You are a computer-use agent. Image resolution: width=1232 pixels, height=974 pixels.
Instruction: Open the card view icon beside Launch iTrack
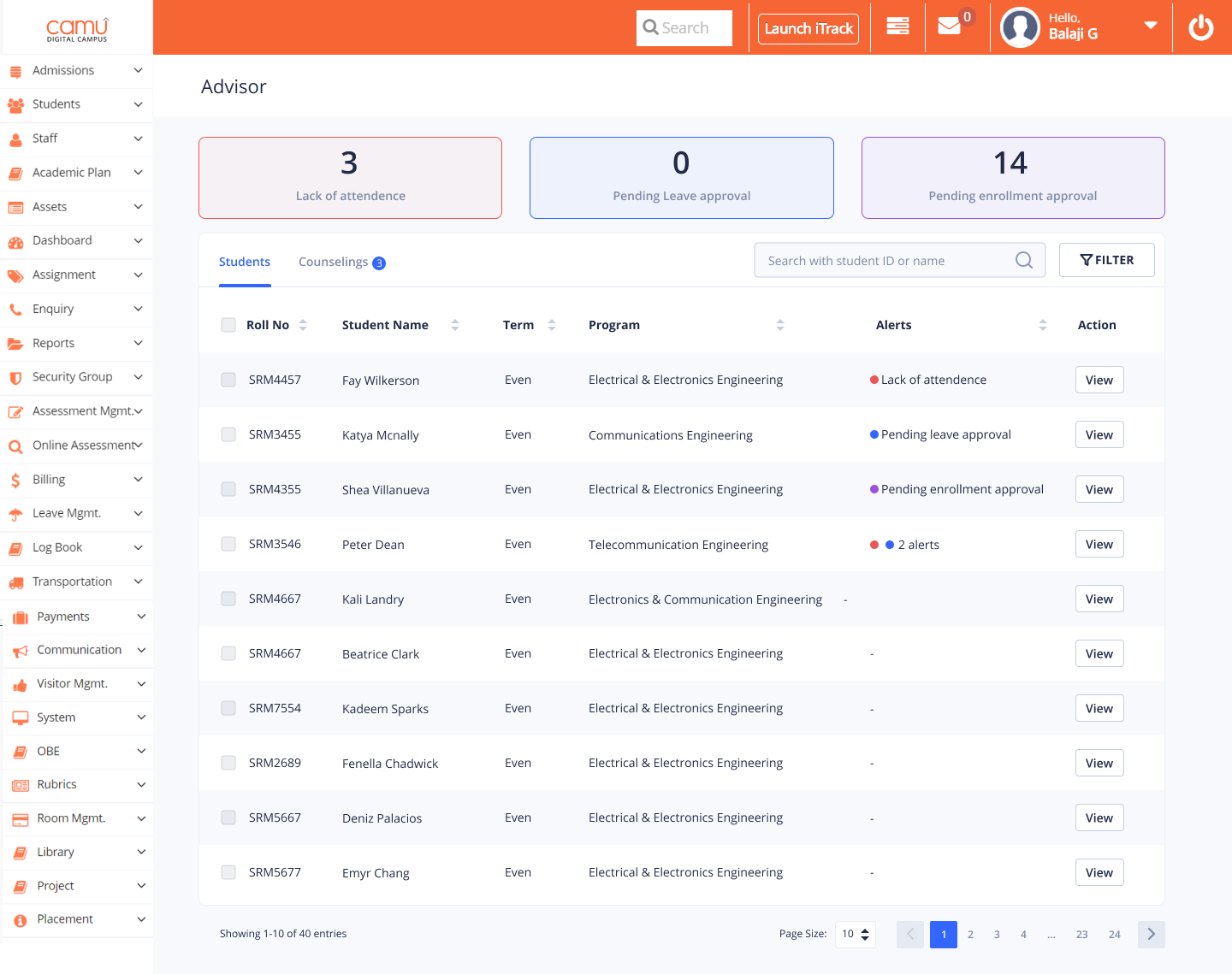(x=897, y=27)
